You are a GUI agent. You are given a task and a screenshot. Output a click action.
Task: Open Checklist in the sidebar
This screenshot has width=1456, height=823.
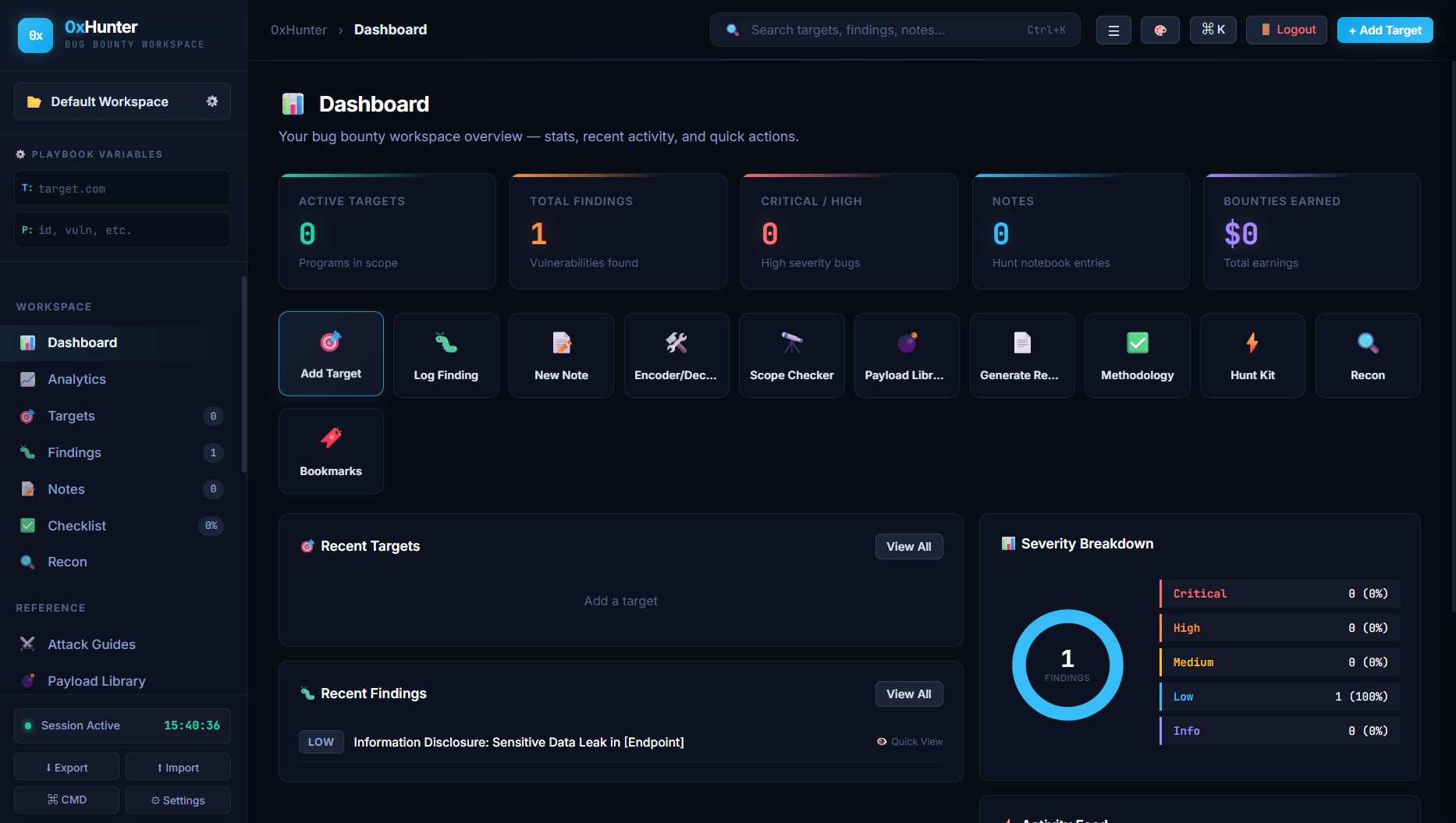point(123,526)
